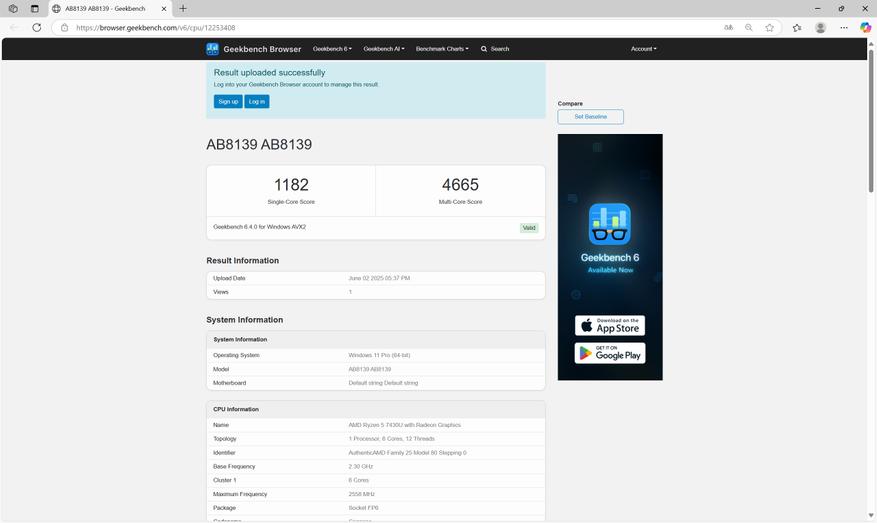Click the Valid status badge
This screenshot has width=877, height=523.
[x=529, y=228]
